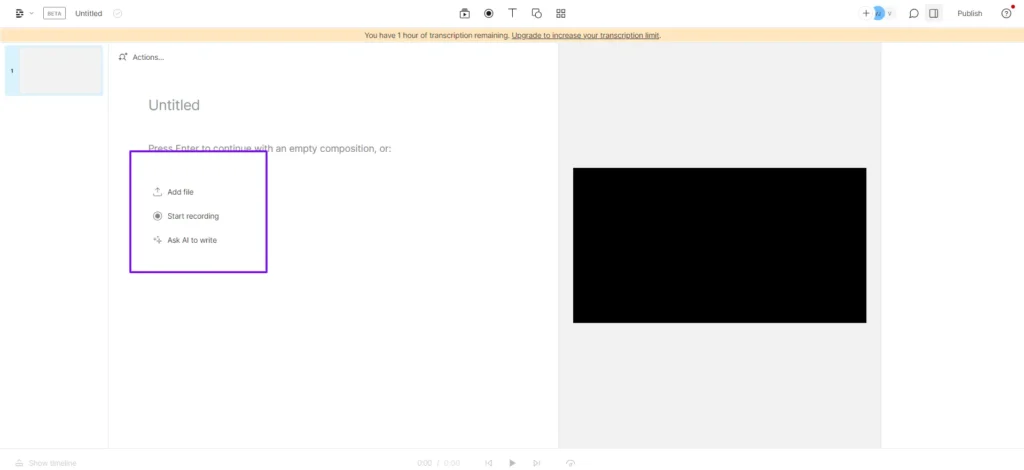The height and width of the screenshot is (470, 1024).
Task: Expand the chevron next to the avatar
Action: (x=889, y=13)
